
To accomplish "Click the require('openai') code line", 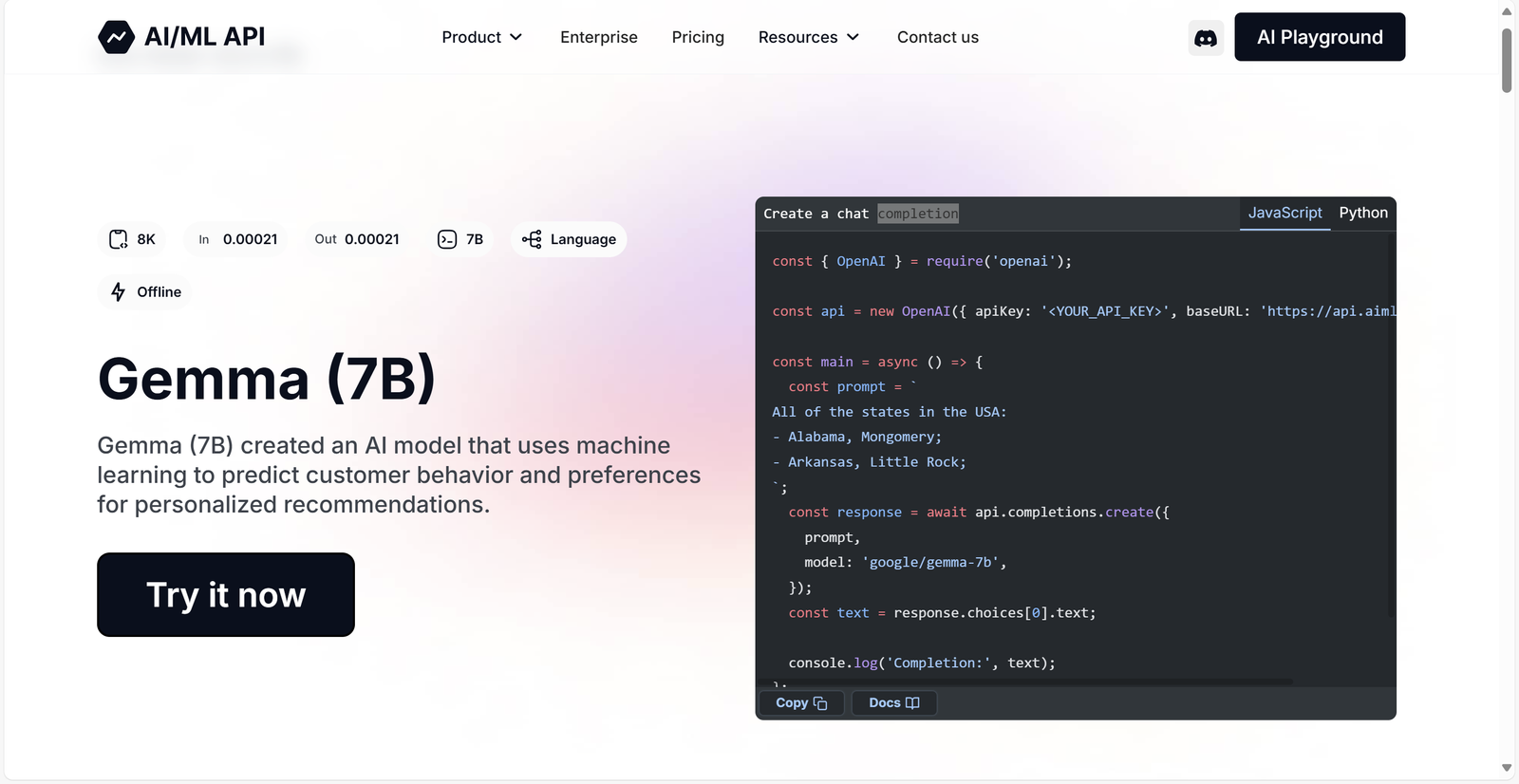I will pos(922,261).
